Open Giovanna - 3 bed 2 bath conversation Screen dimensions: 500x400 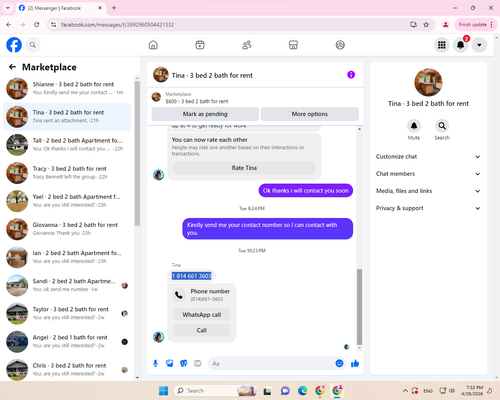67,229
